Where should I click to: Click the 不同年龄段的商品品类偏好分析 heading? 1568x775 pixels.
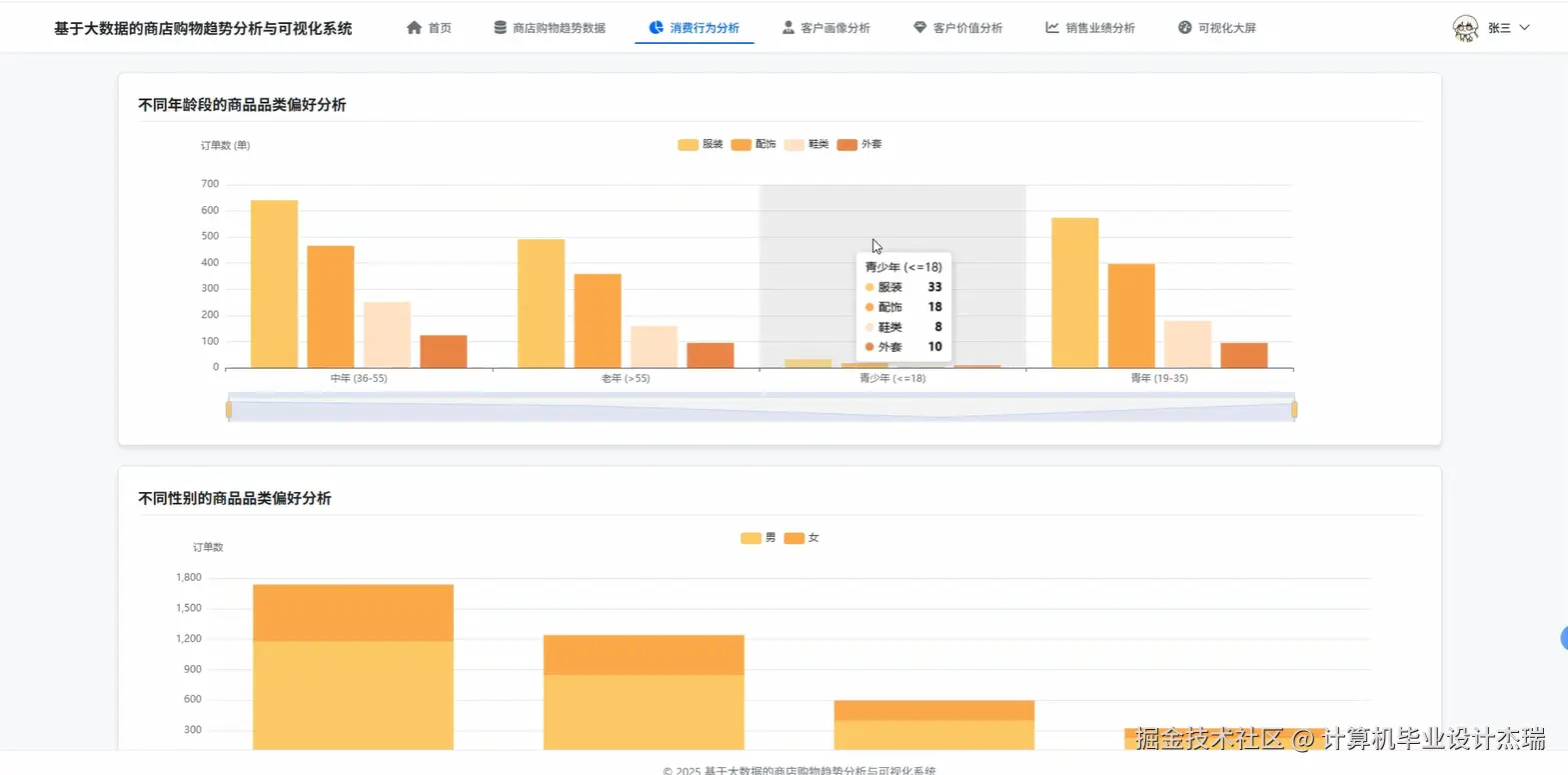point(242,105)
